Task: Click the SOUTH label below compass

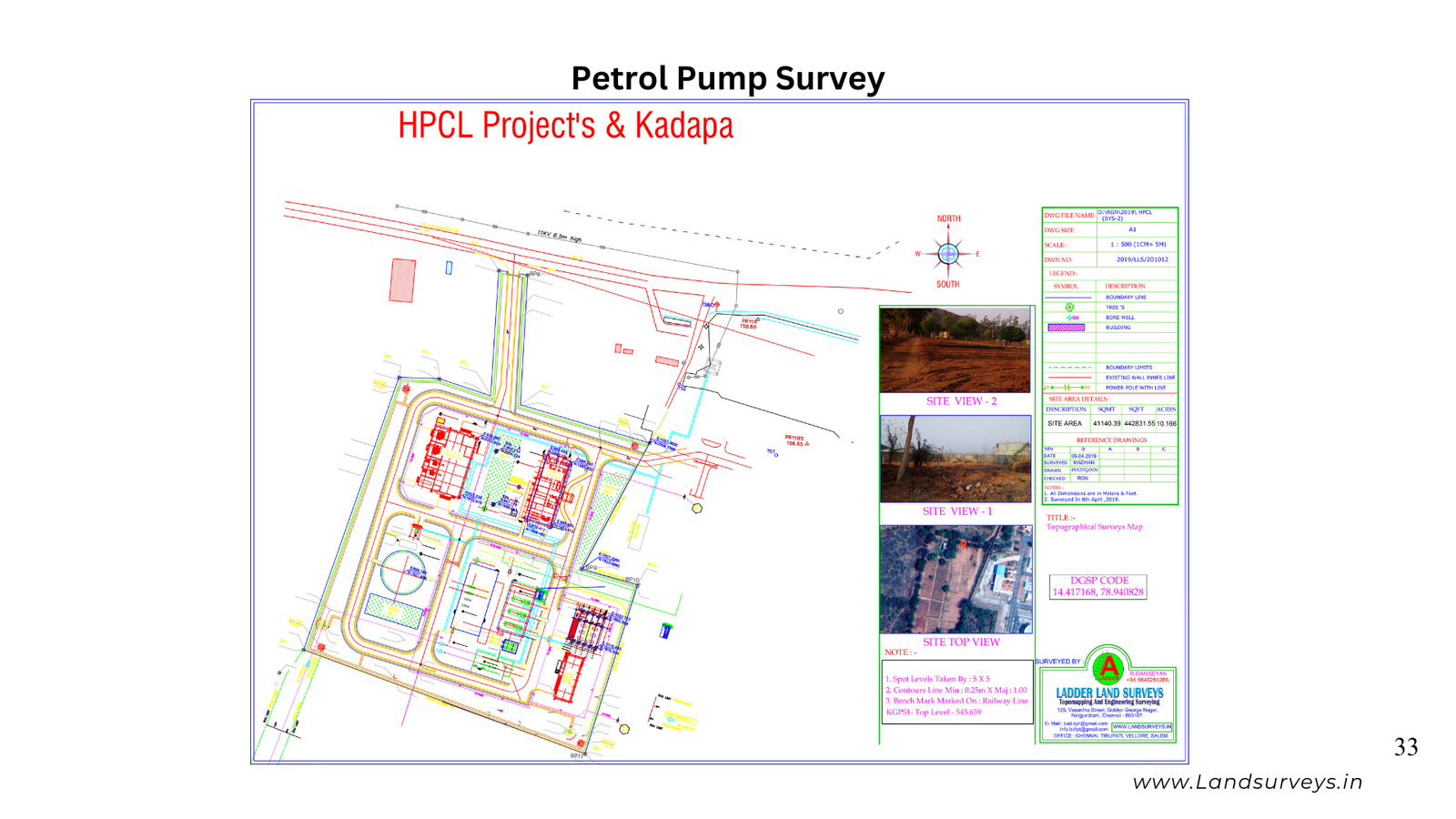Action: click(948, 285)
